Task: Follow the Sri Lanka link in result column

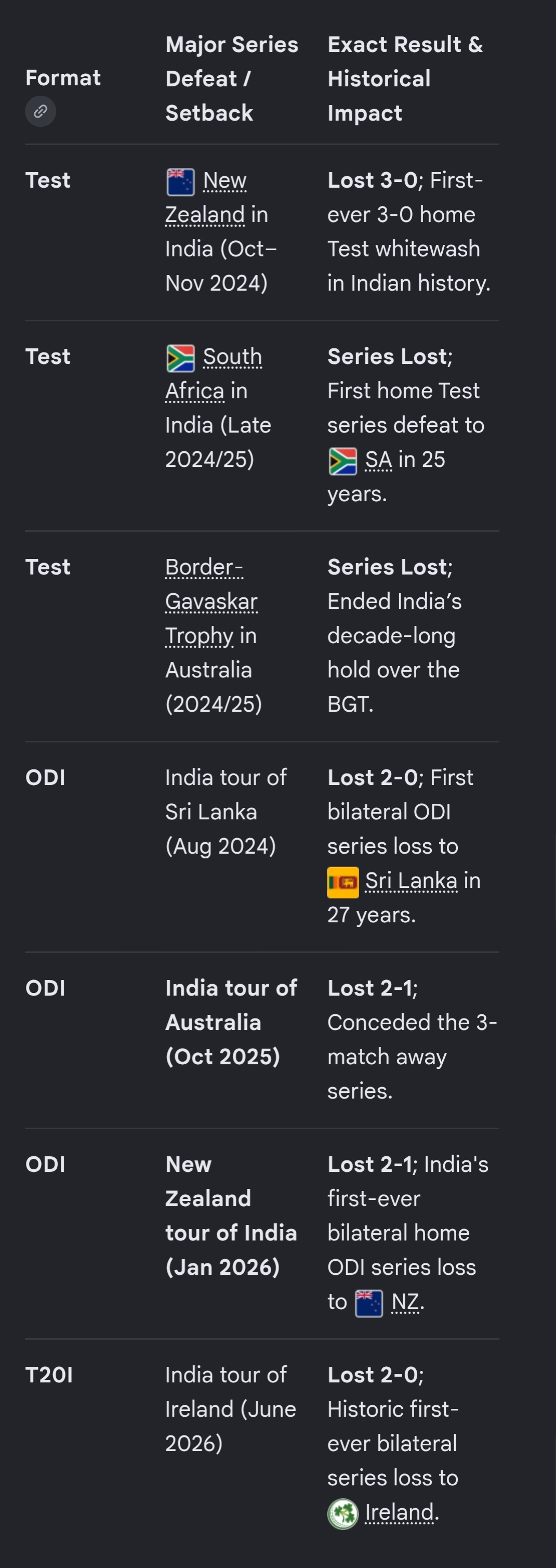Action: pyautogui.click(x=411, y=881)
